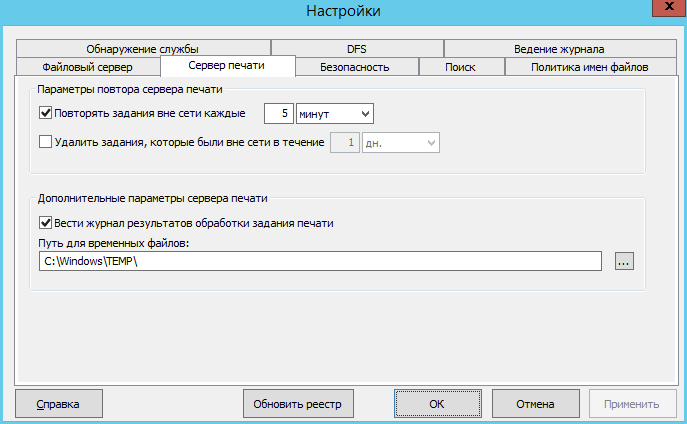Switch to the 'Ведение журнала' tab

(x=559, y=48)
